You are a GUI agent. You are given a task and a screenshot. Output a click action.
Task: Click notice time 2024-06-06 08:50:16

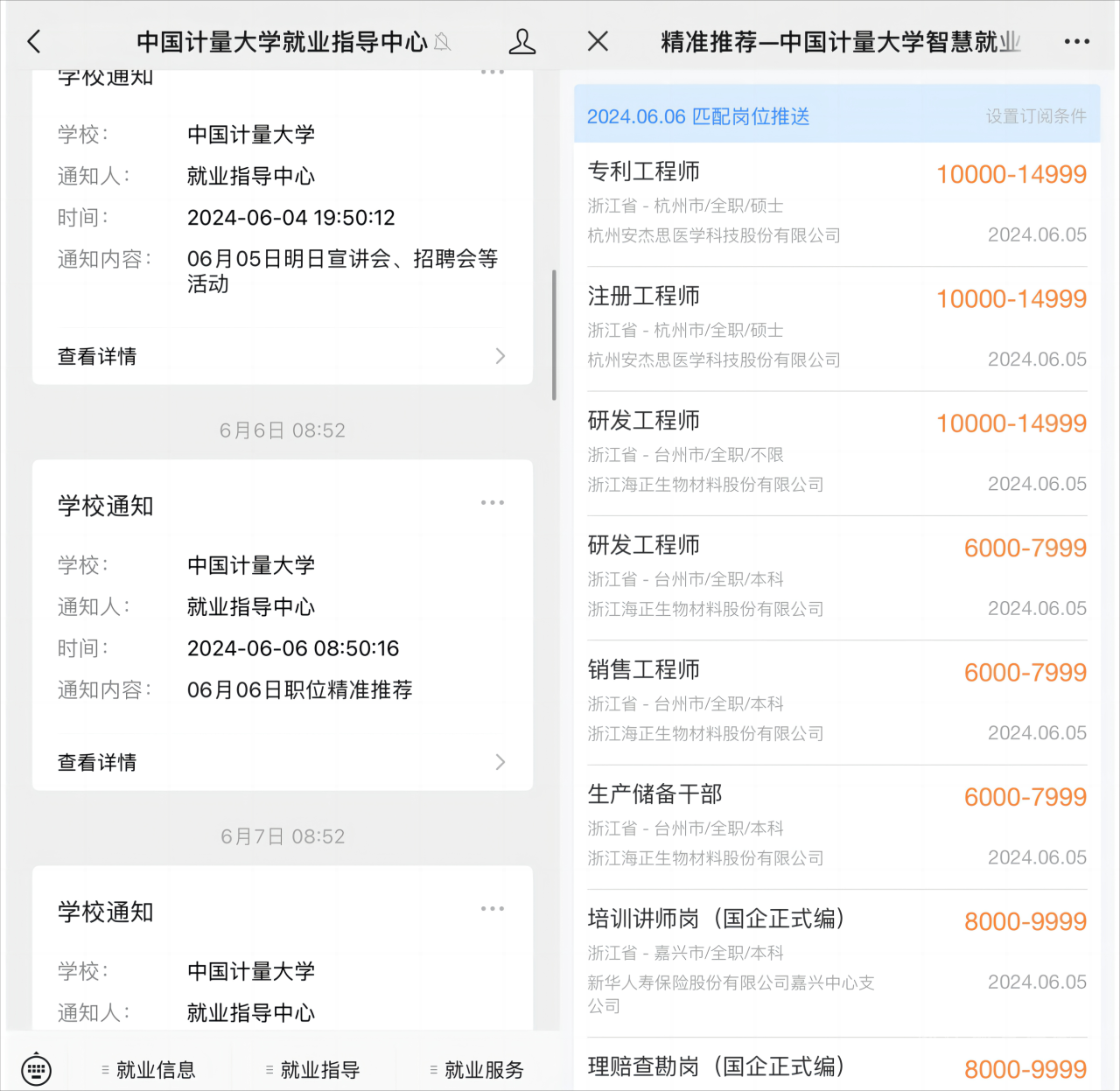pyautogui.click(x=293, y=648)
